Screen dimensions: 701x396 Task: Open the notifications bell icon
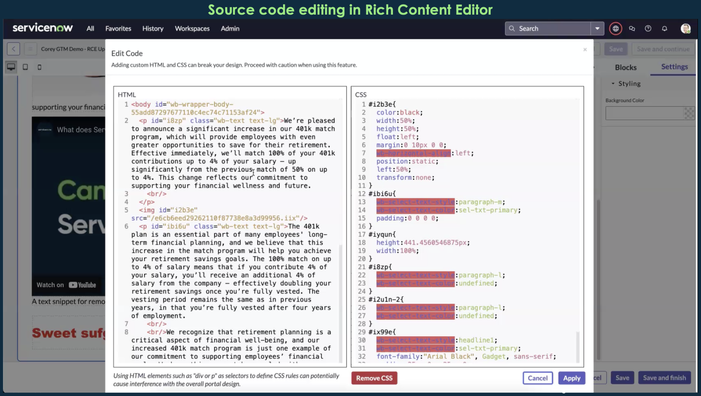pos(664,29)
